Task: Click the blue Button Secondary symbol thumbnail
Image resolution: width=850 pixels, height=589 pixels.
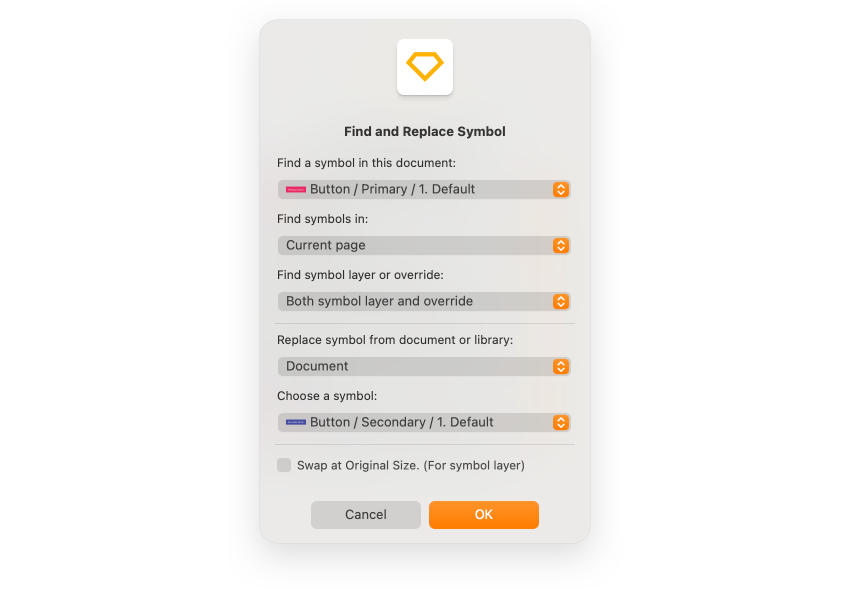Action: pos(296,422)
